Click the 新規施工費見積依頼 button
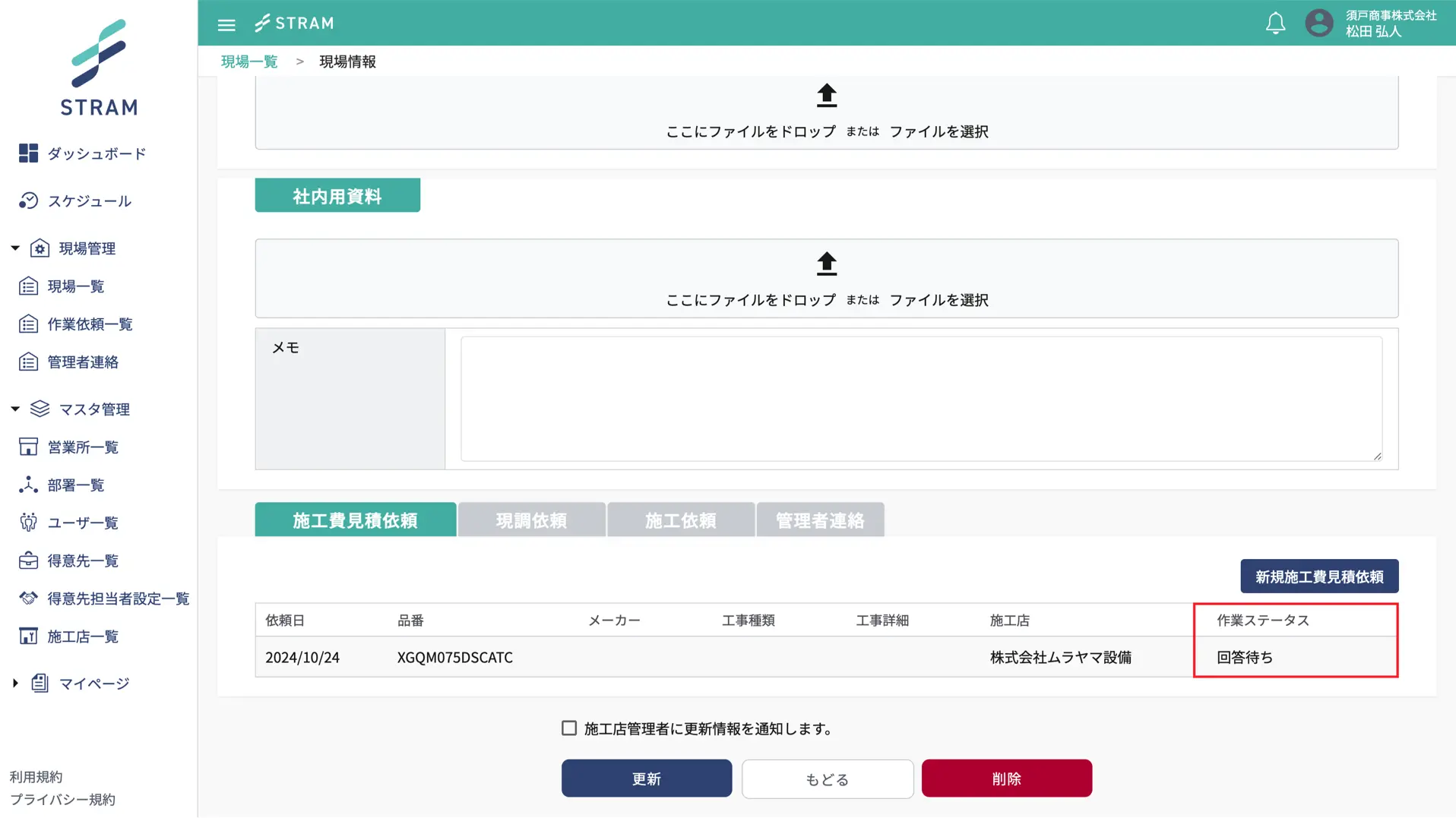 click(x=1318, y=576)
